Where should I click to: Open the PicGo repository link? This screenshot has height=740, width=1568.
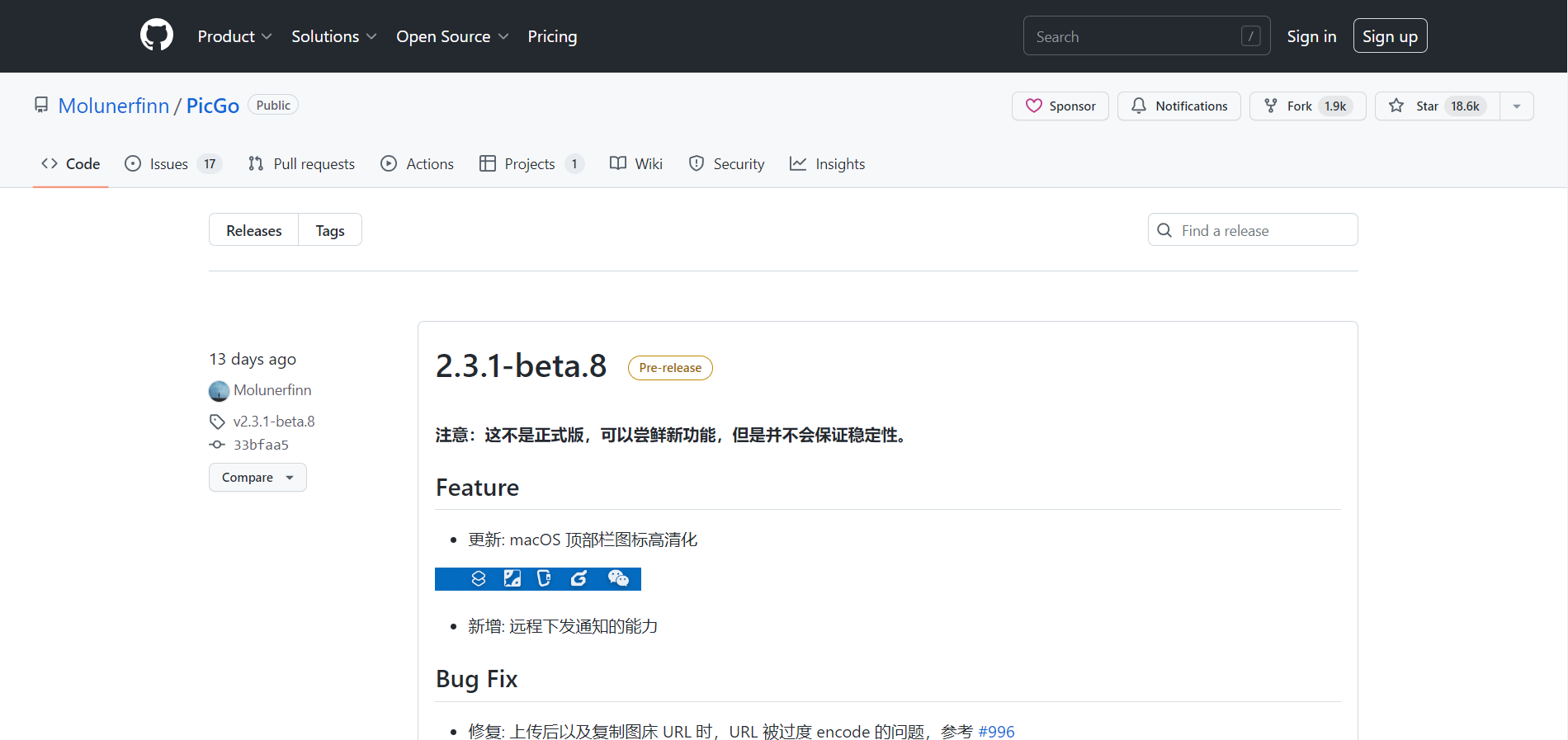[212, 106]
